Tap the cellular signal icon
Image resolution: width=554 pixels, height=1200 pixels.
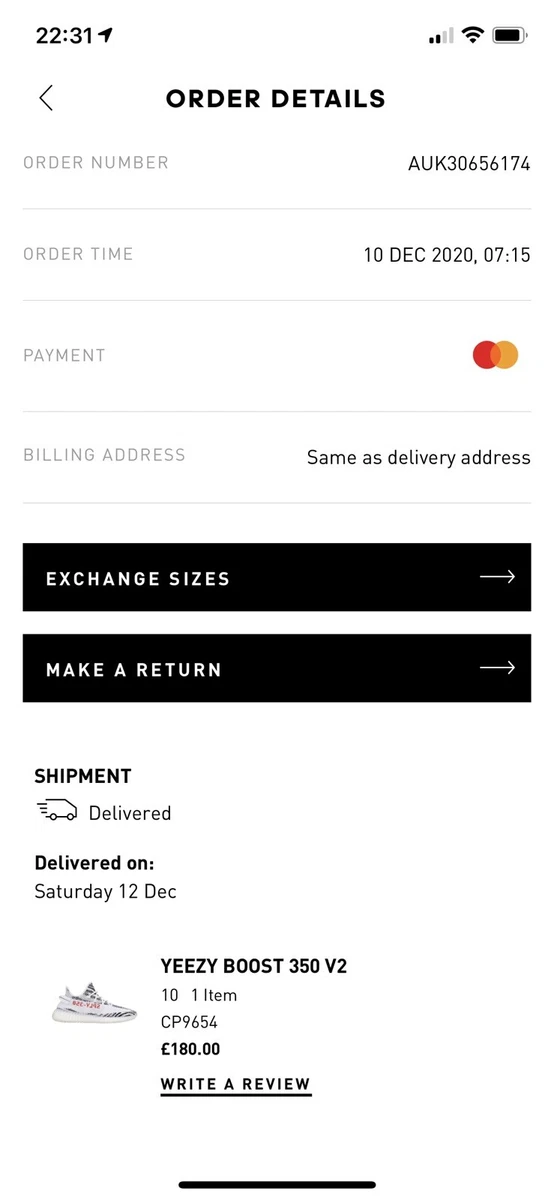coord(440,37)
